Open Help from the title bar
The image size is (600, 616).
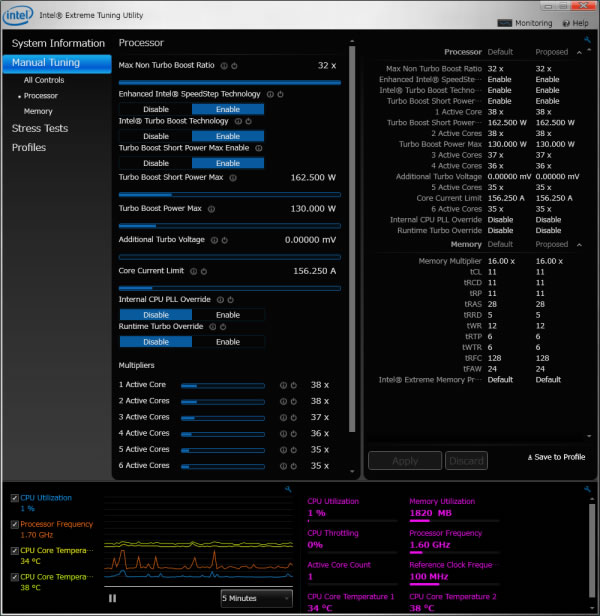(x=575, y=23)
